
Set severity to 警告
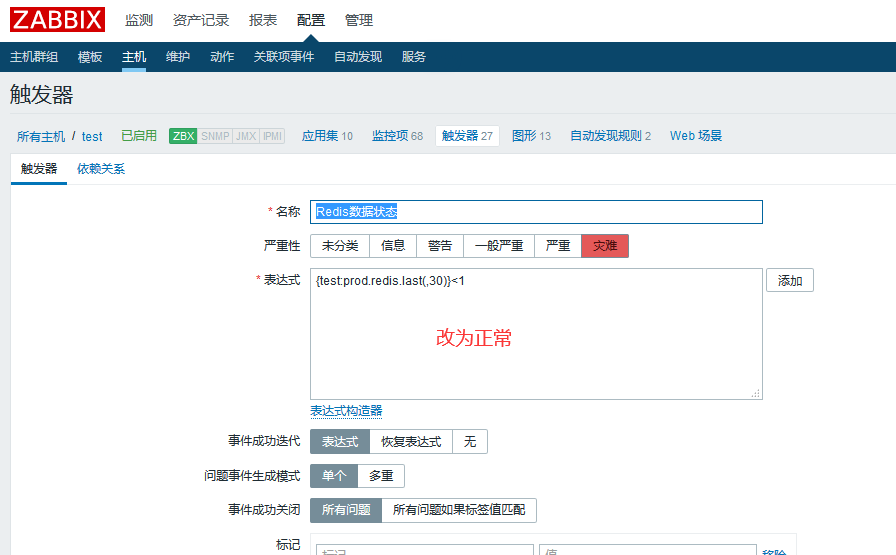[440, 246]
